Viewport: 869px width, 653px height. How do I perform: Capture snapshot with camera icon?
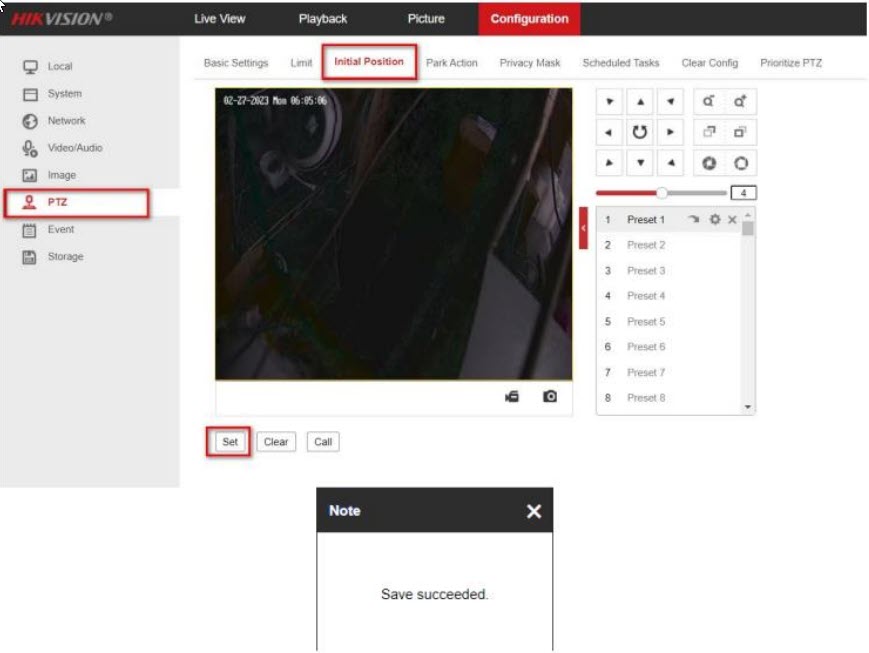[550, 397]
